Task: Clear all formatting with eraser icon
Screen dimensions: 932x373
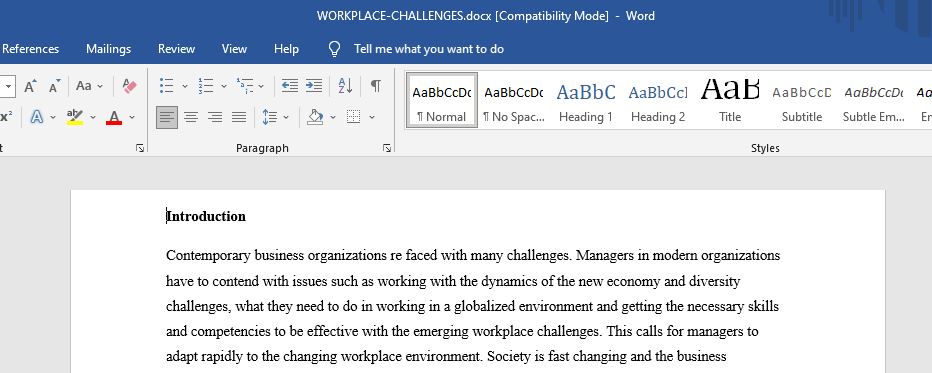Action: point(129,86)
